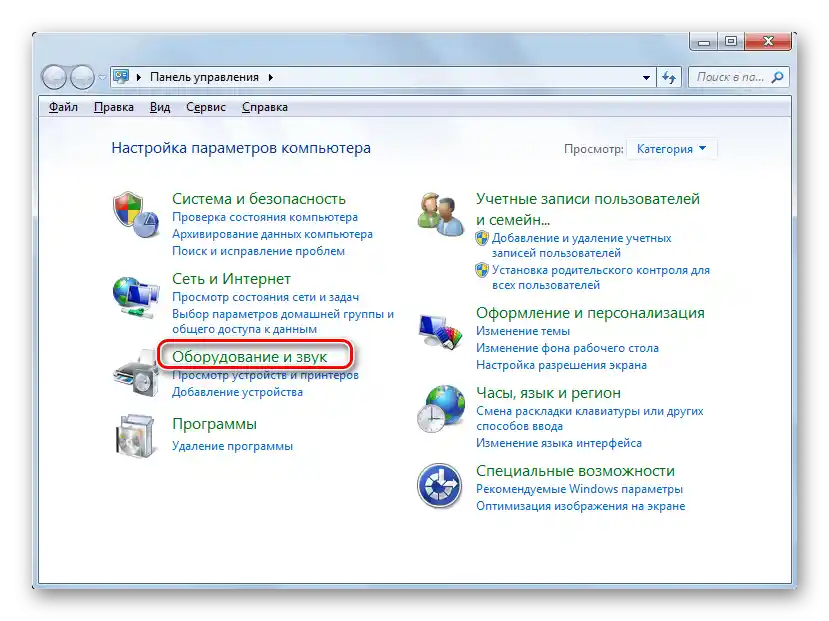Click Добавление устройства link

tap(237, 392)
